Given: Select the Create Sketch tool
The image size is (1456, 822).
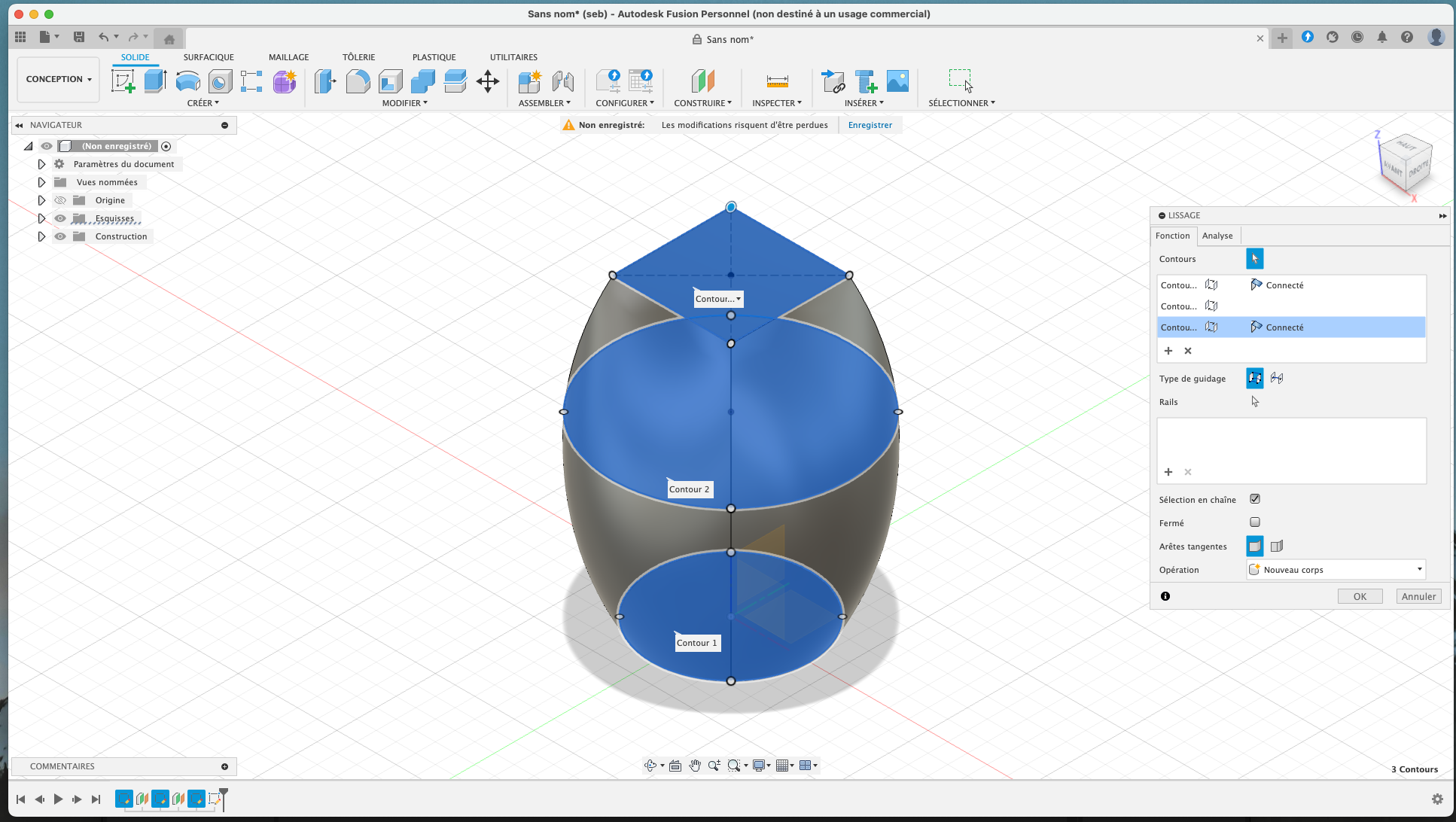Looking at the screenshot, I should (123, 81).
